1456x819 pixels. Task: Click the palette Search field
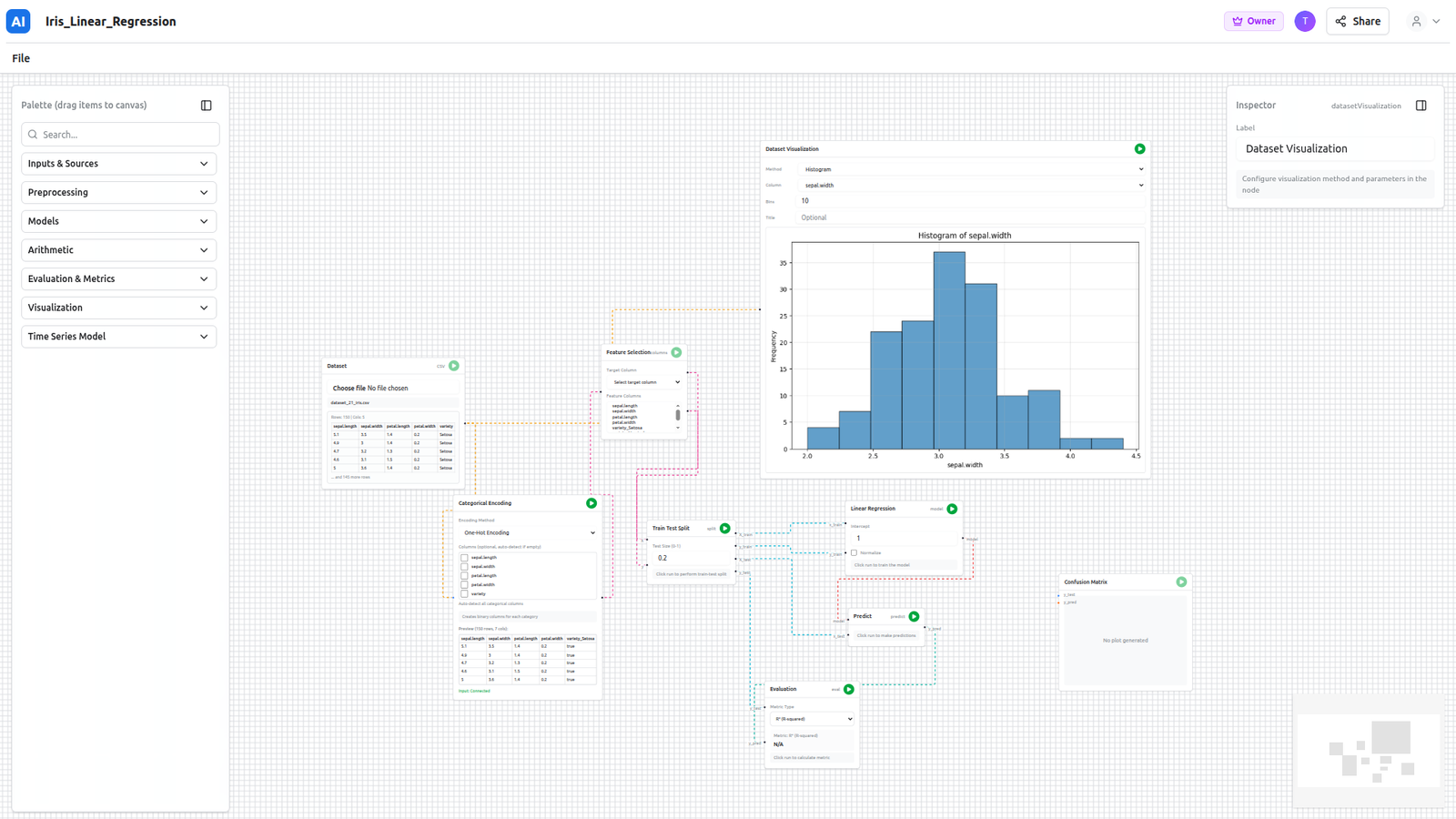[120, 135]
